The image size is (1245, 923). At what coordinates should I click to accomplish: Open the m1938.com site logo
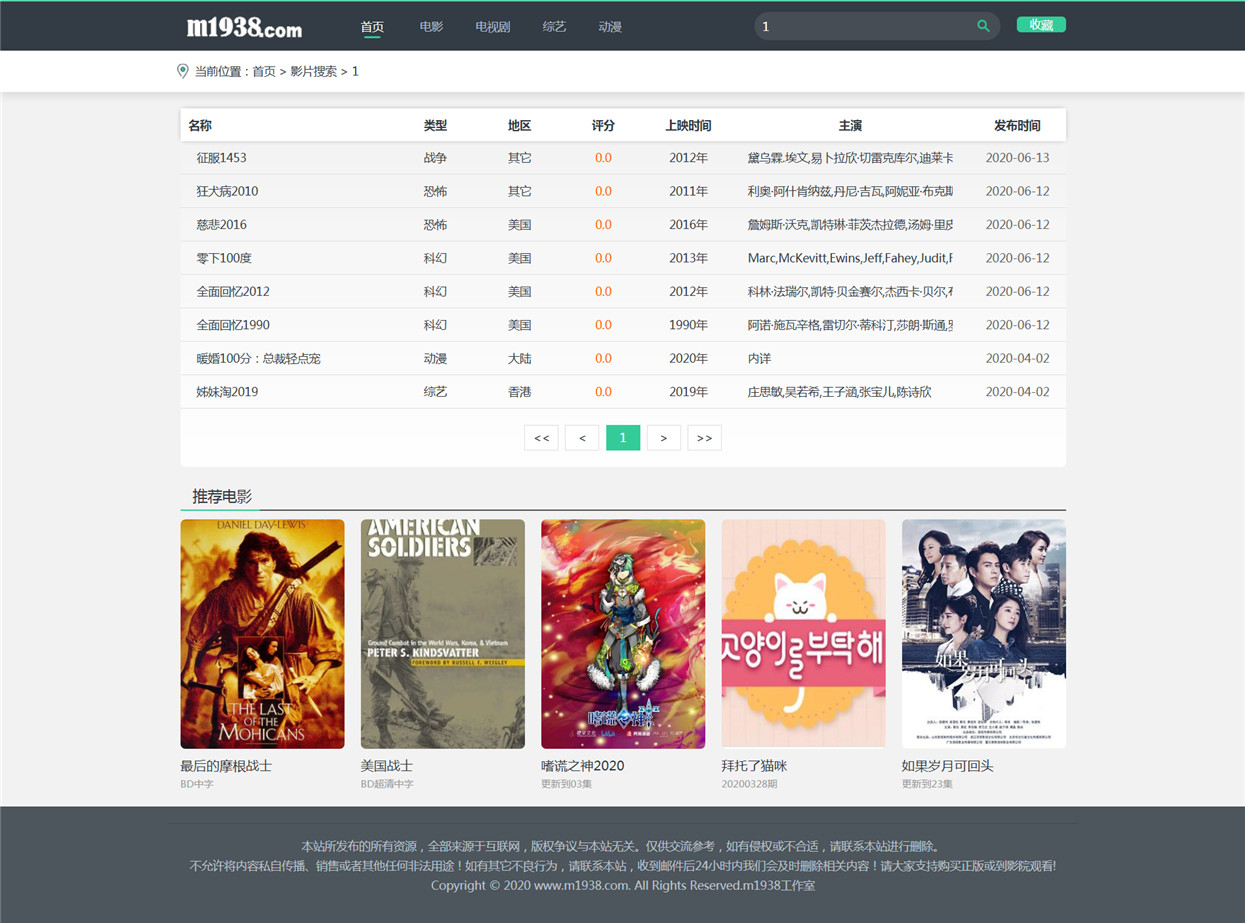coord(244,27)
